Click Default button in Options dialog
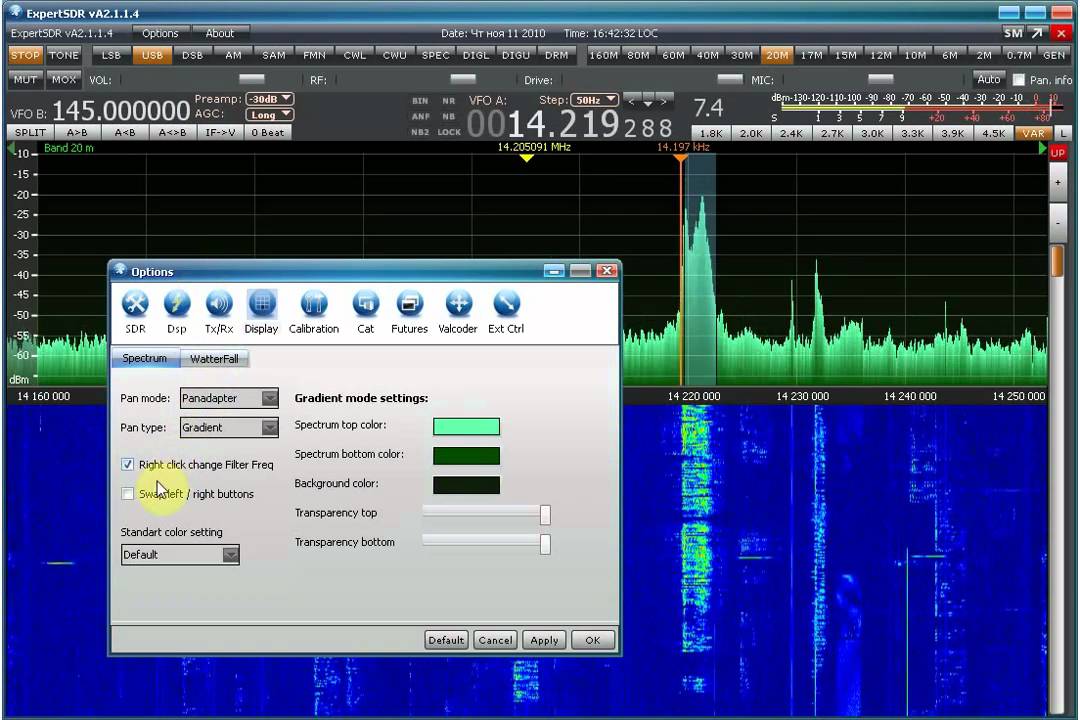Image resolution: width=1080 pixels, height=720 pixels. click(446, 640)
